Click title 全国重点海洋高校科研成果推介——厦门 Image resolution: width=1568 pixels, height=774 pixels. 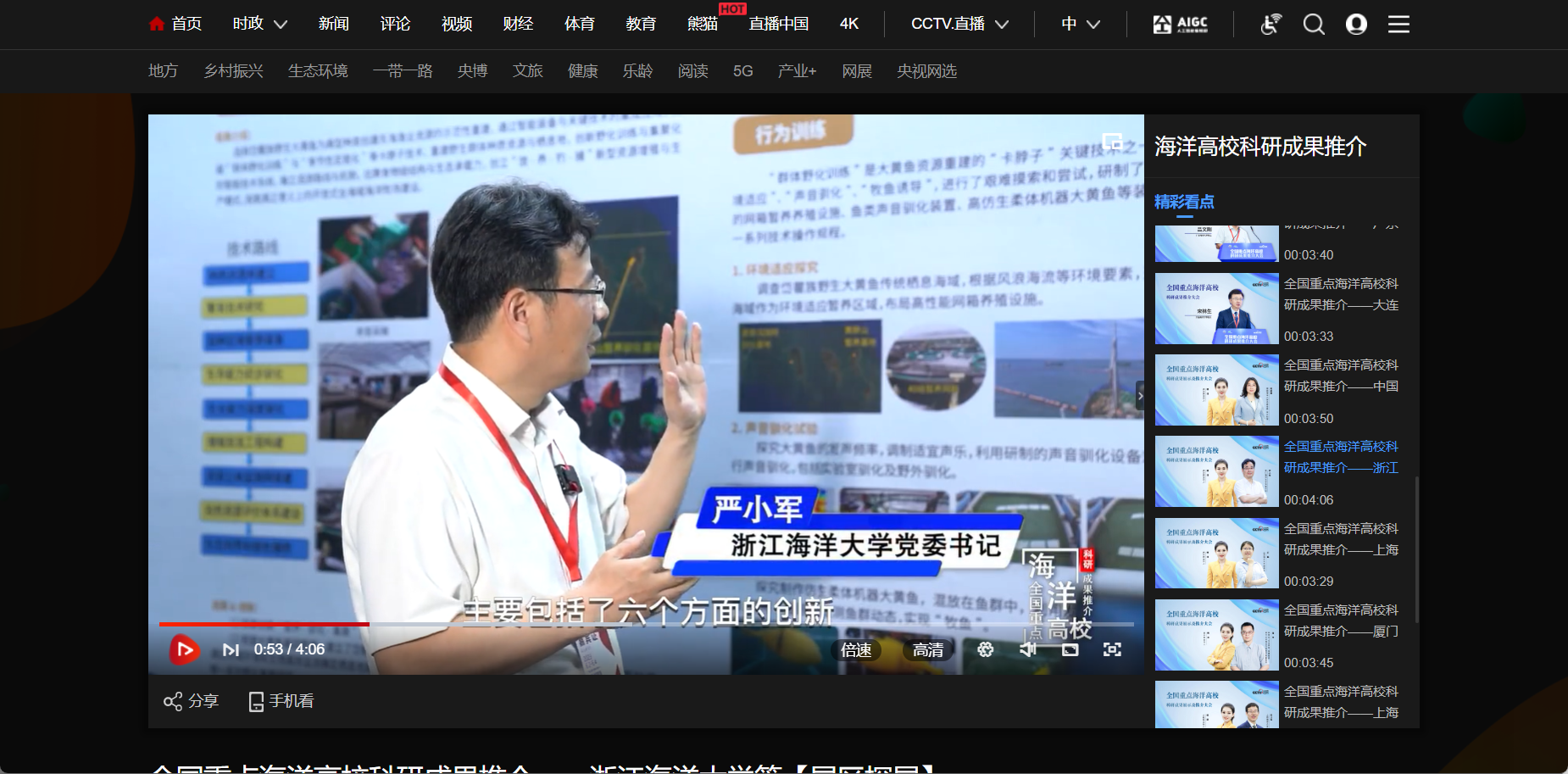(x=1341, y=621)
